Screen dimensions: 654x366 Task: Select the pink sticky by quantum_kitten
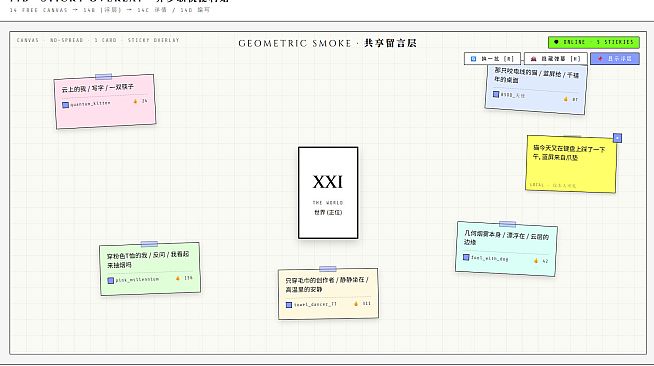105,102
